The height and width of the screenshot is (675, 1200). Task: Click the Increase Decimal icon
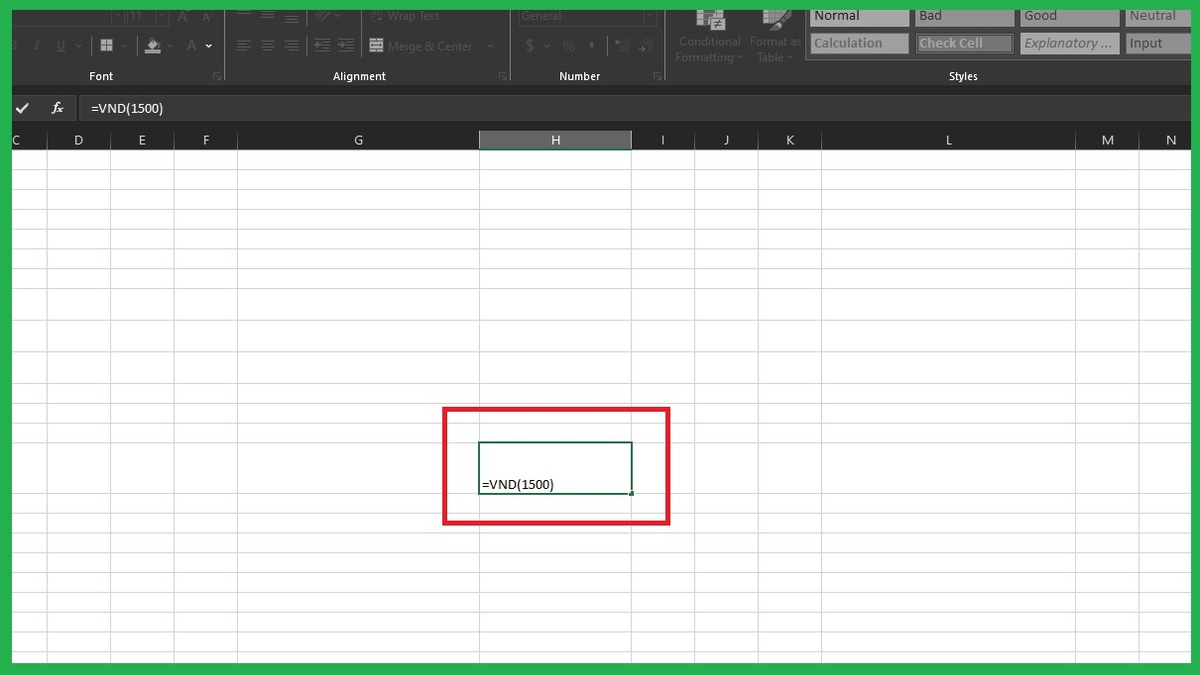(x=621, y=45)
